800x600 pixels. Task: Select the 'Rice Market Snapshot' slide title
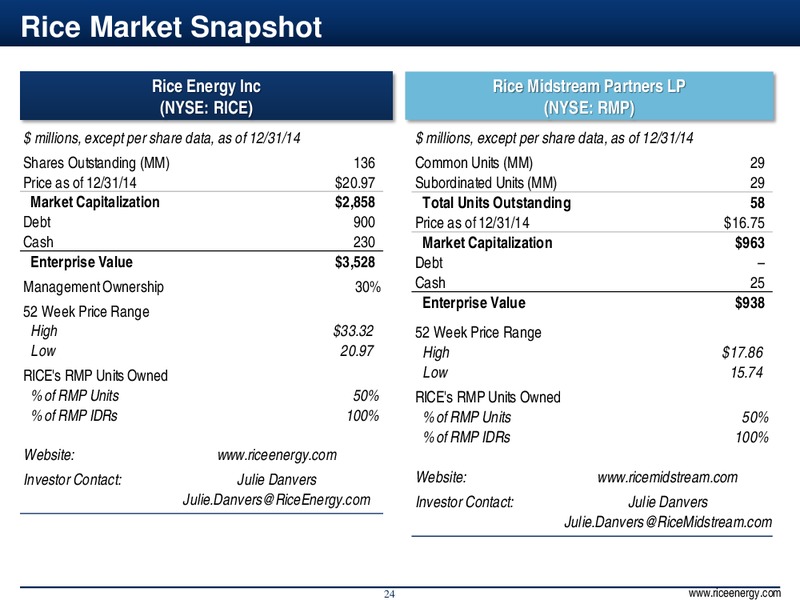click(171, 27)
